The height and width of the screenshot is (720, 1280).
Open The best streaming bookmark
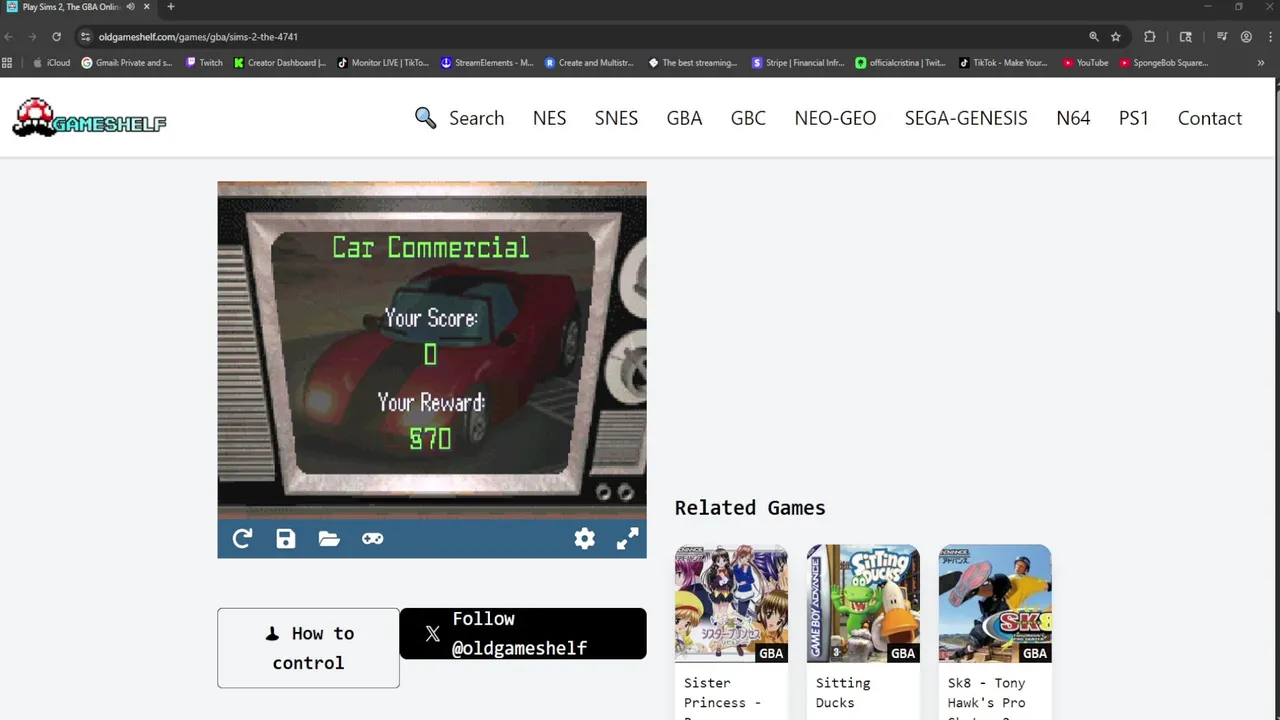click(x=693, y=63)
